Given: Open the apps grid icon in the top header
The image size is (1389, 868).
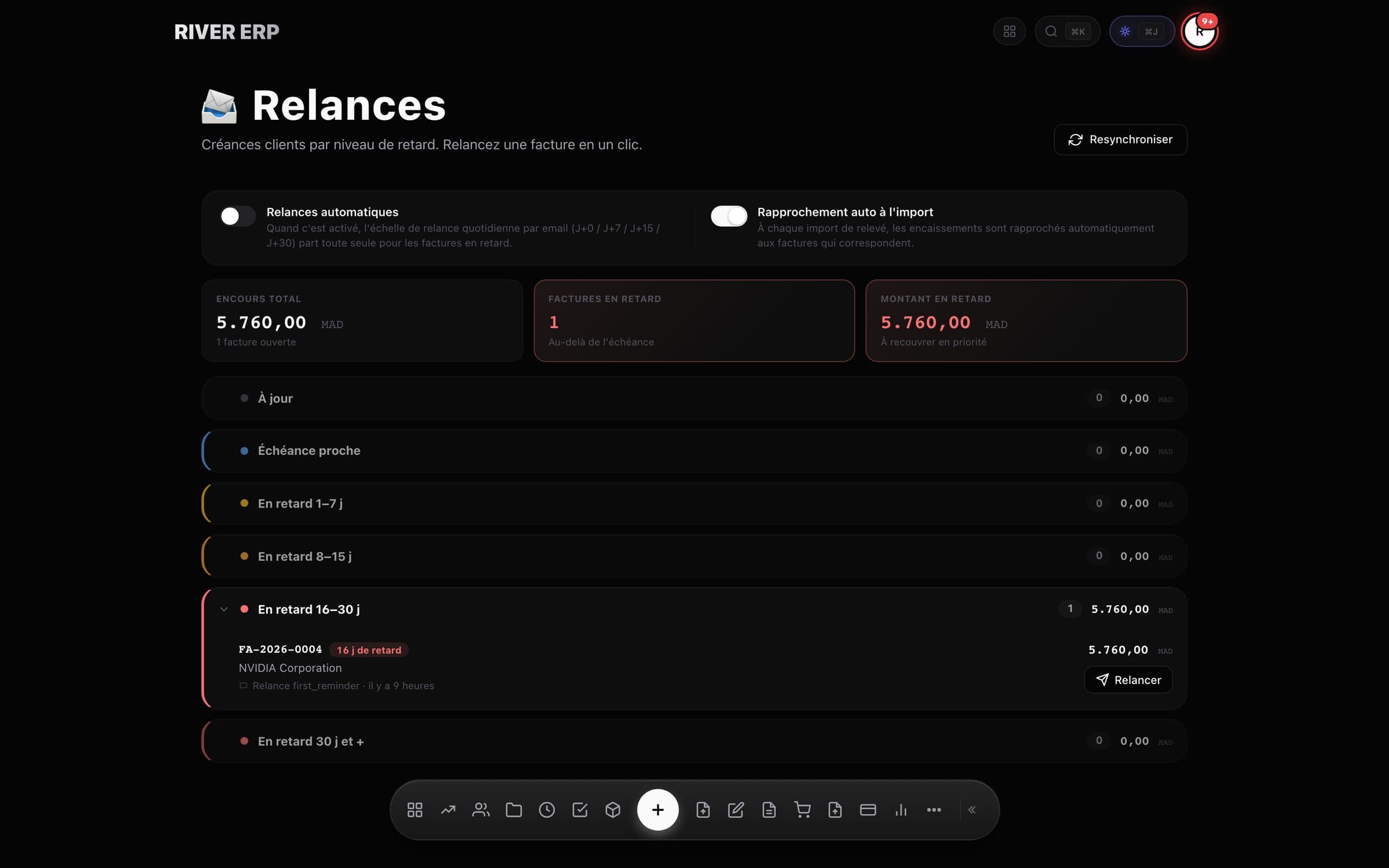Looking at the screenshot, I should pos(1009,31).
